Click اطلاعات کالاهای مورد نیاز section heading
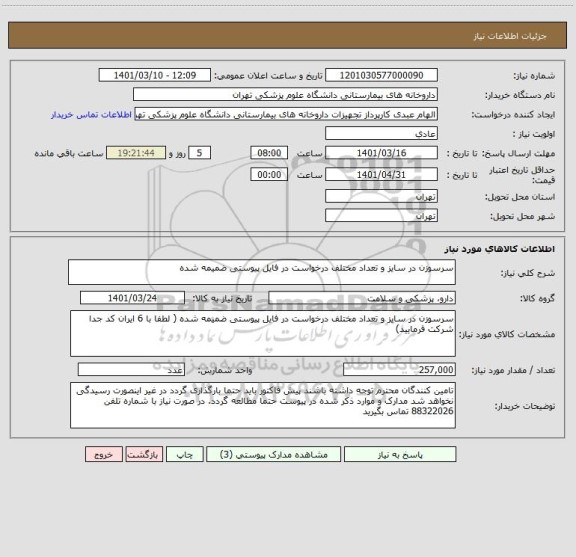Image resolution: width=576 pixels, height=557 pixels. point(499,249)
